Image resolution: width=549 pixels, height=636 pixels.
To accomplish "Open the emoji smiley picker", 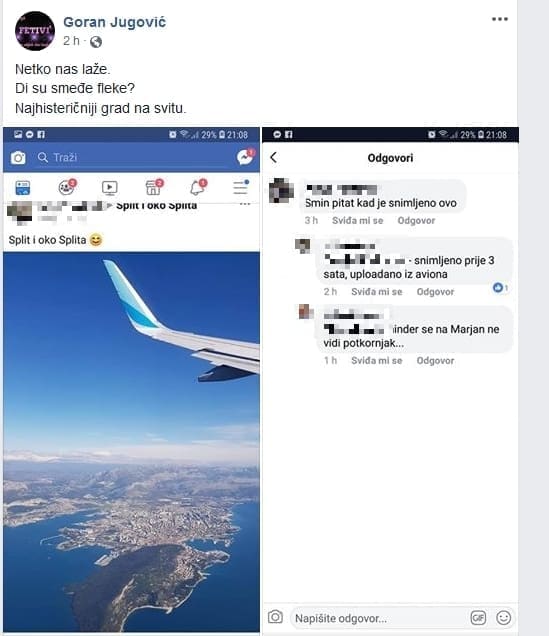I will pos(504,618).
